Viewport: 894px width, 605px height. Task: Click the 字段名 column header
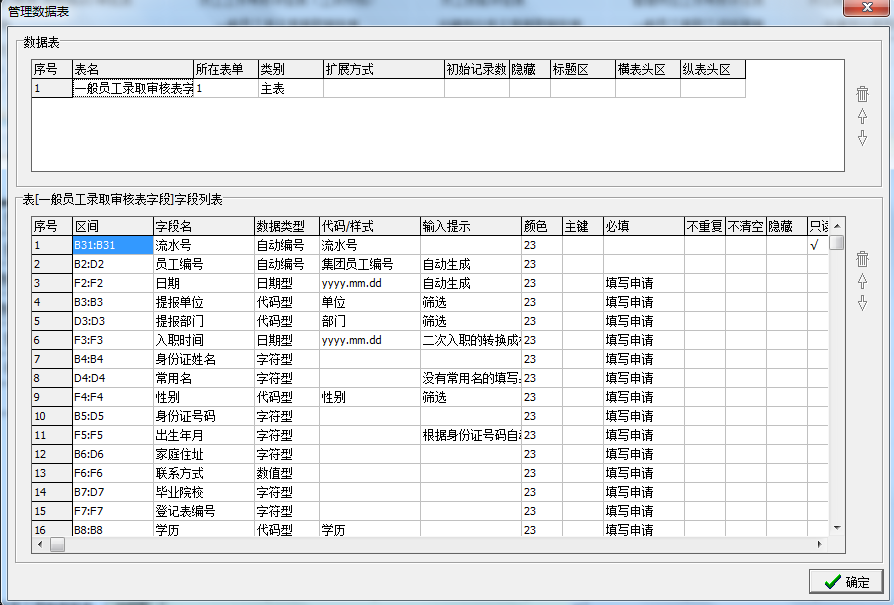click(204, 226)
